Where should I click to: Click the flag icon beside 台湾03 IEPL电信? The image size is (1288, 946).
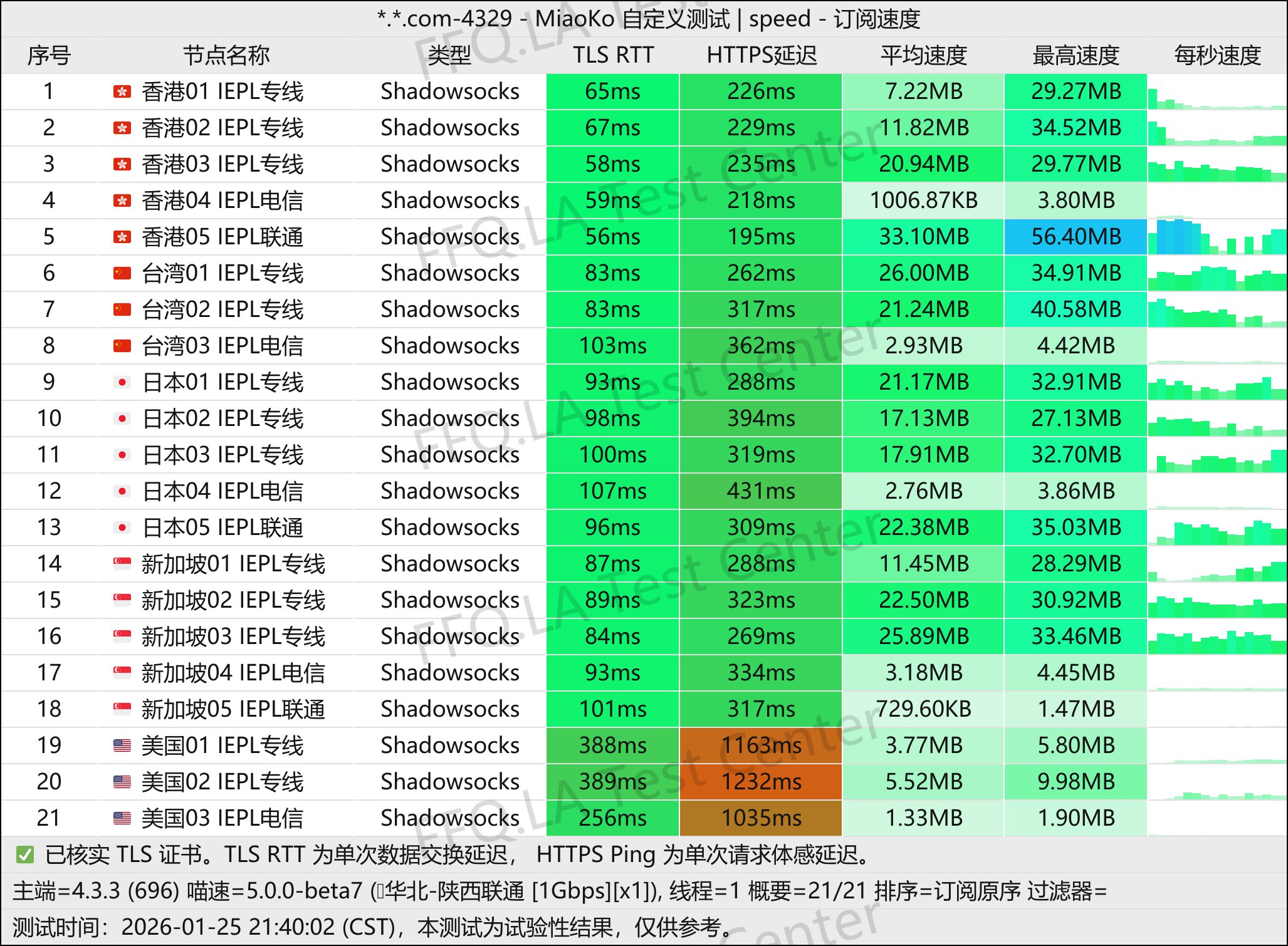coord(122,346)
